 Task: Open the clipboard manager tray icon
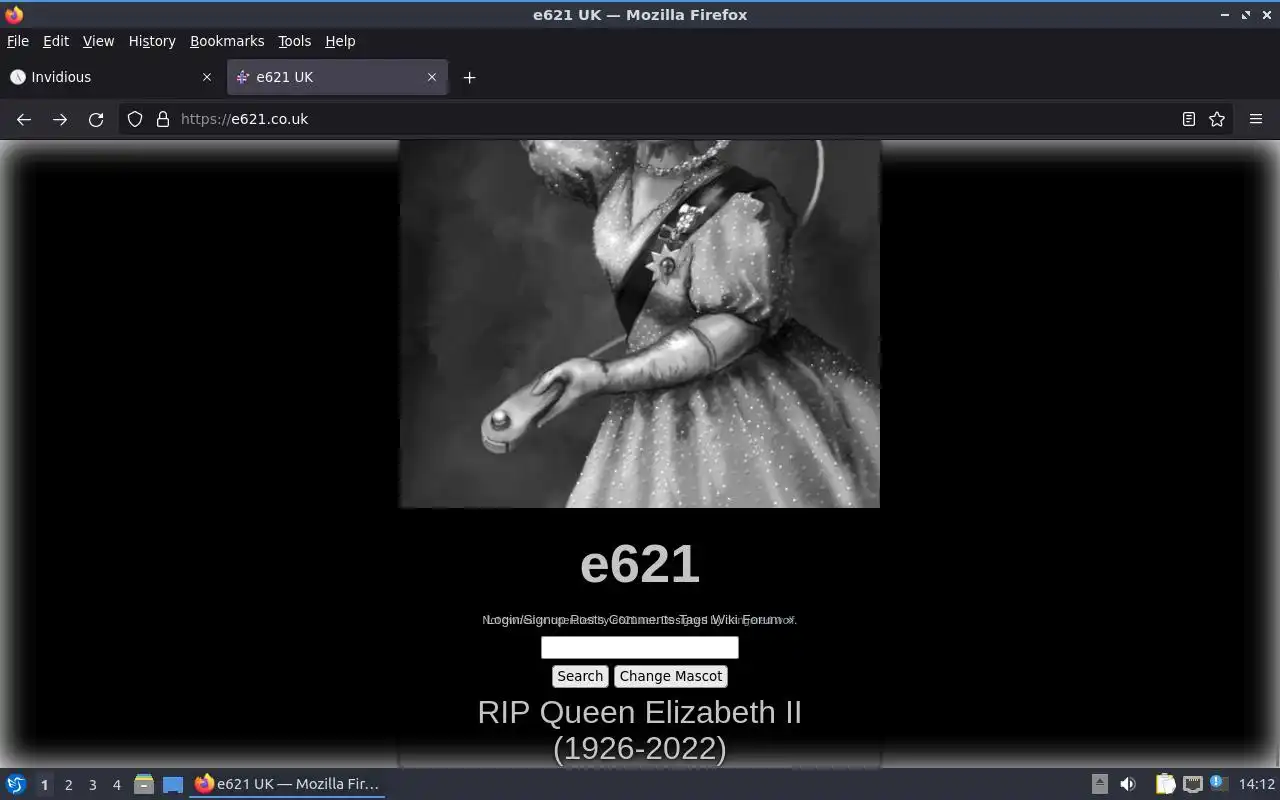tap(1165, 784)
